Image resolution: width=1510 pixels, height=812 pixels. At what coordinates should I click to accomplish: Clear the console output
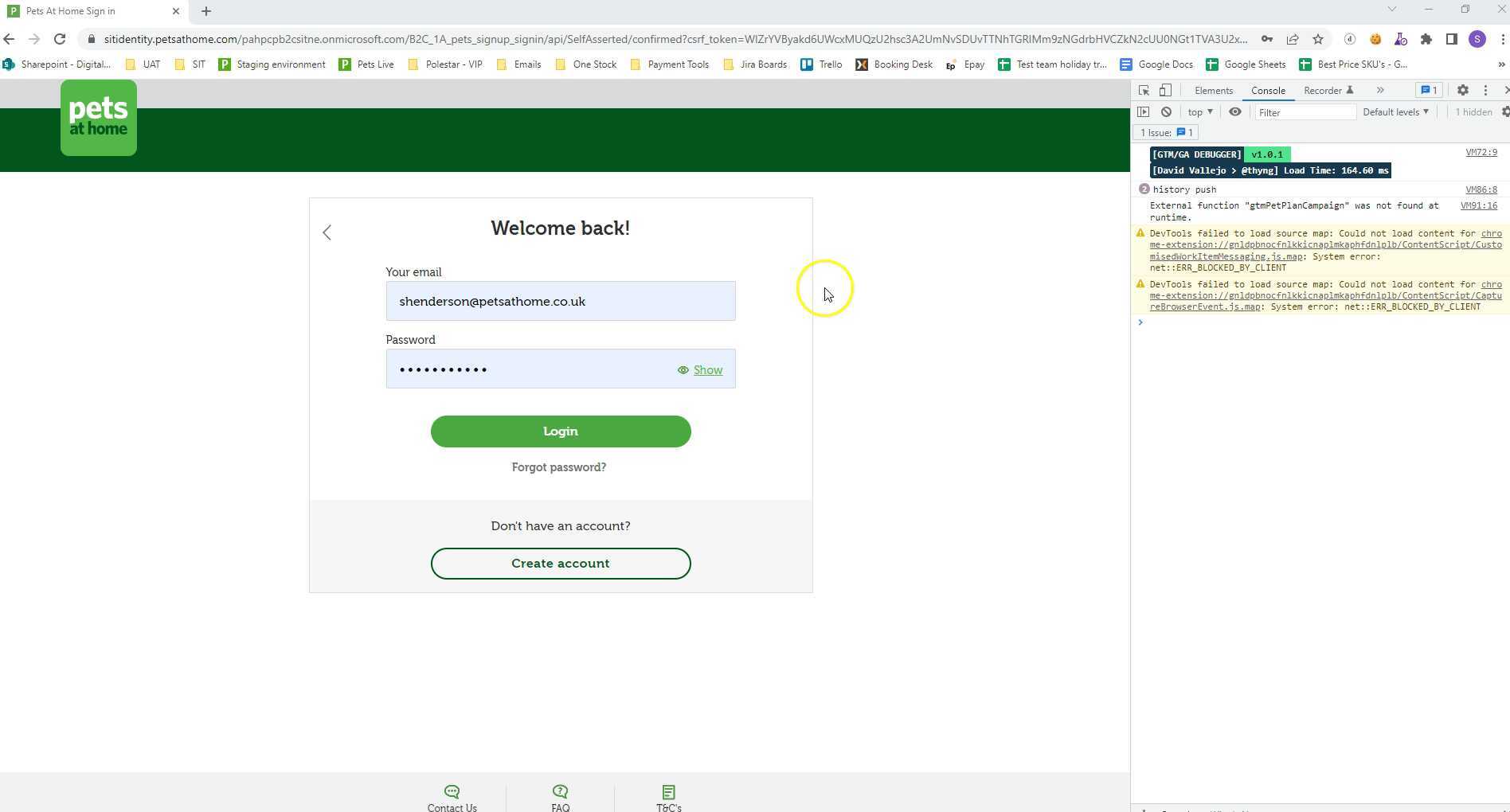tap(1167, 111)
